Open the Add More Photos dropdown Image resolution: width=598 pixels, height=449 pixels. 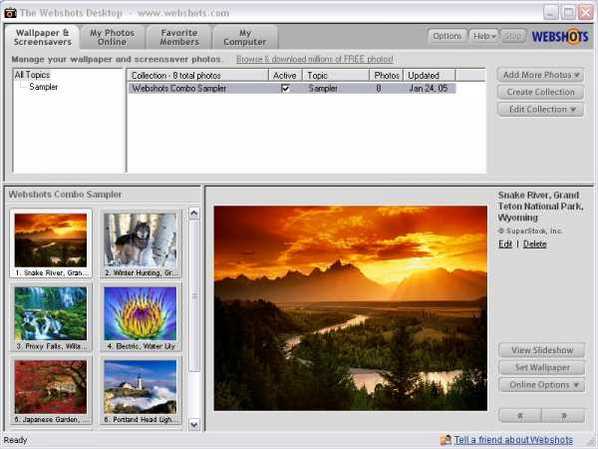coord(541,75)
